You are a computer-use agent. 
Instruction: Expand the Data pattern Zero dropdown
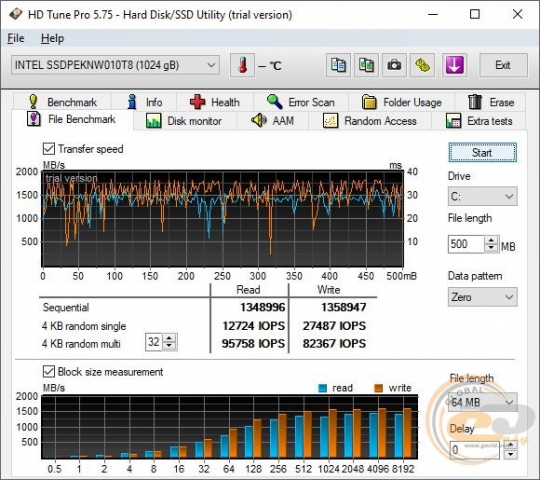[x=482, y=297]
